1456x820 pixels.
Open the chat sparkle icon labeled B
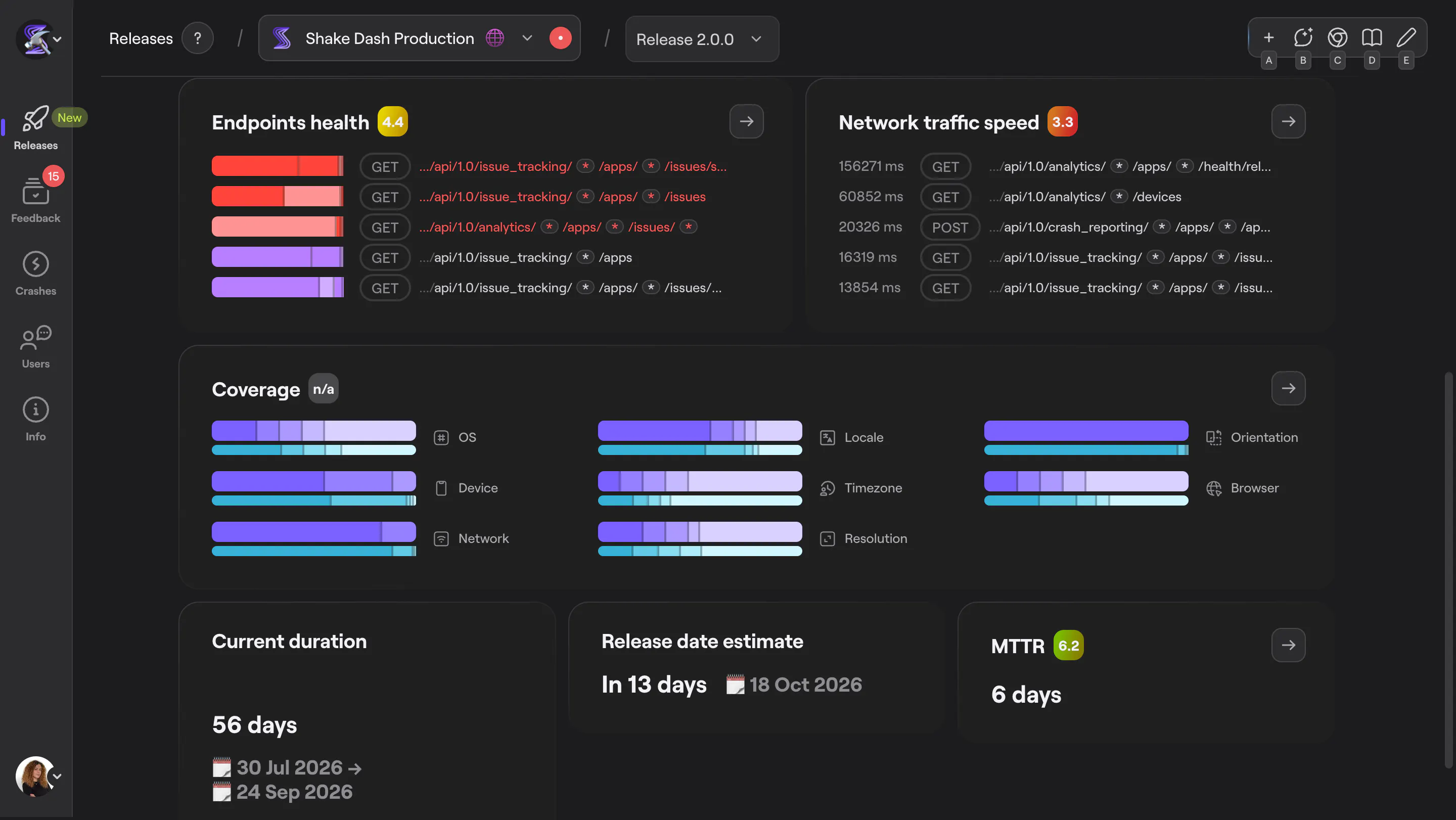[x=1303, y=38]
